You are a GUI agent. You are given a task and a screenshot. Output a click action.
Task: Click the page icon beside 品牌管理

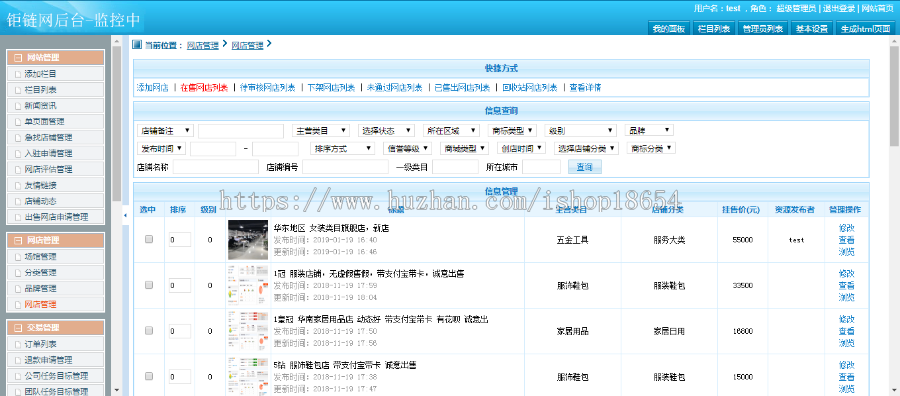18,289
